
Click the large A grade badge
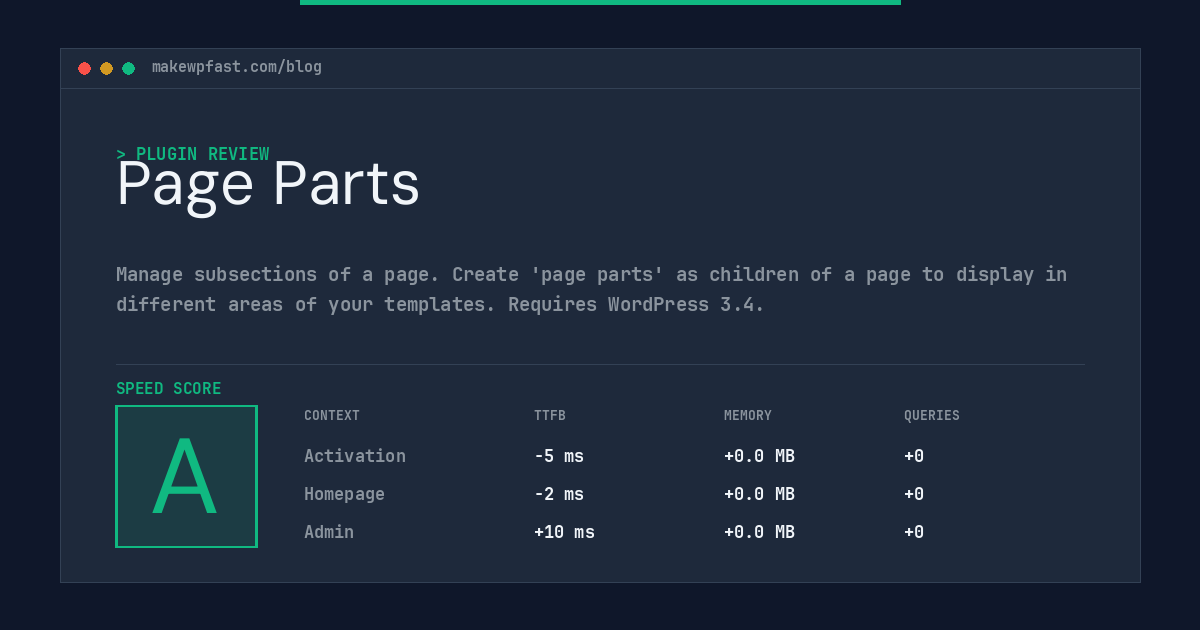click(186, 476)
